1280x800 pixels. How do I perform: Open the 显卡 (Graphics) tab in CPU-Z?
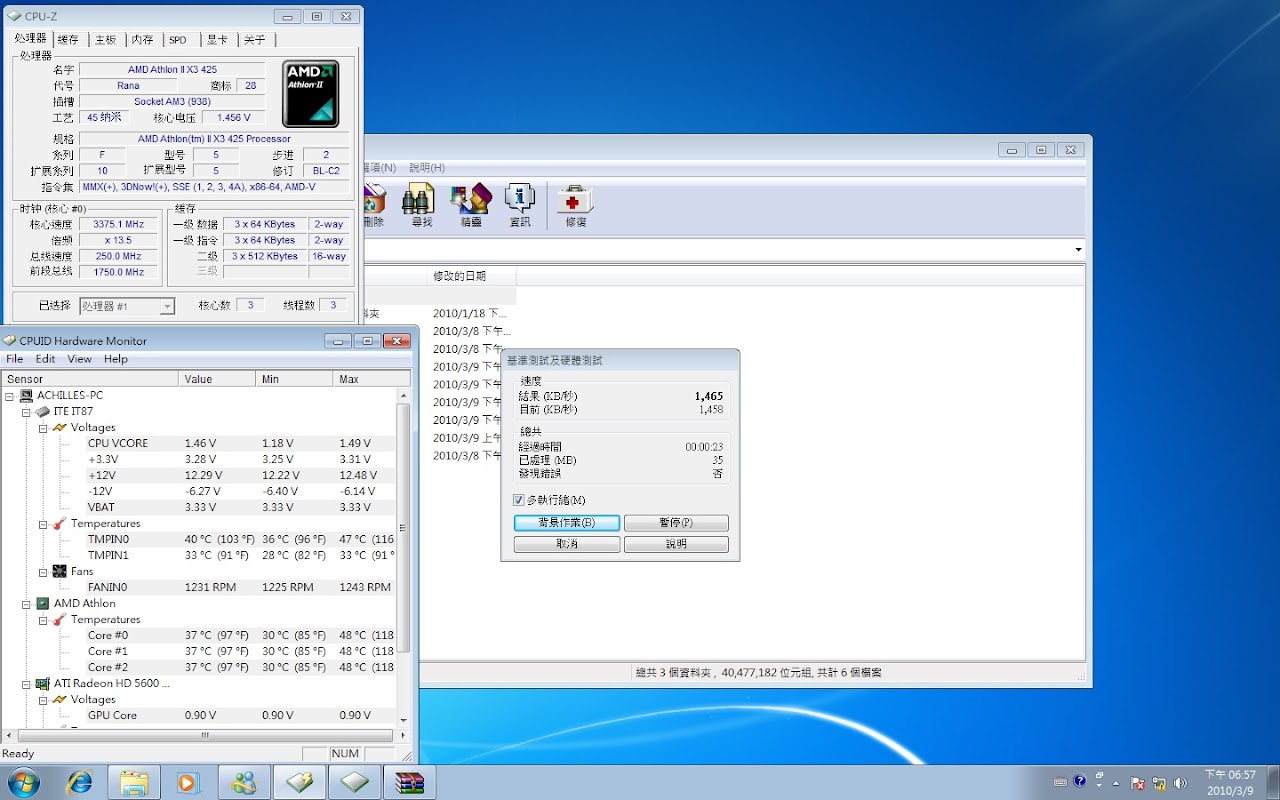(217, 40)
